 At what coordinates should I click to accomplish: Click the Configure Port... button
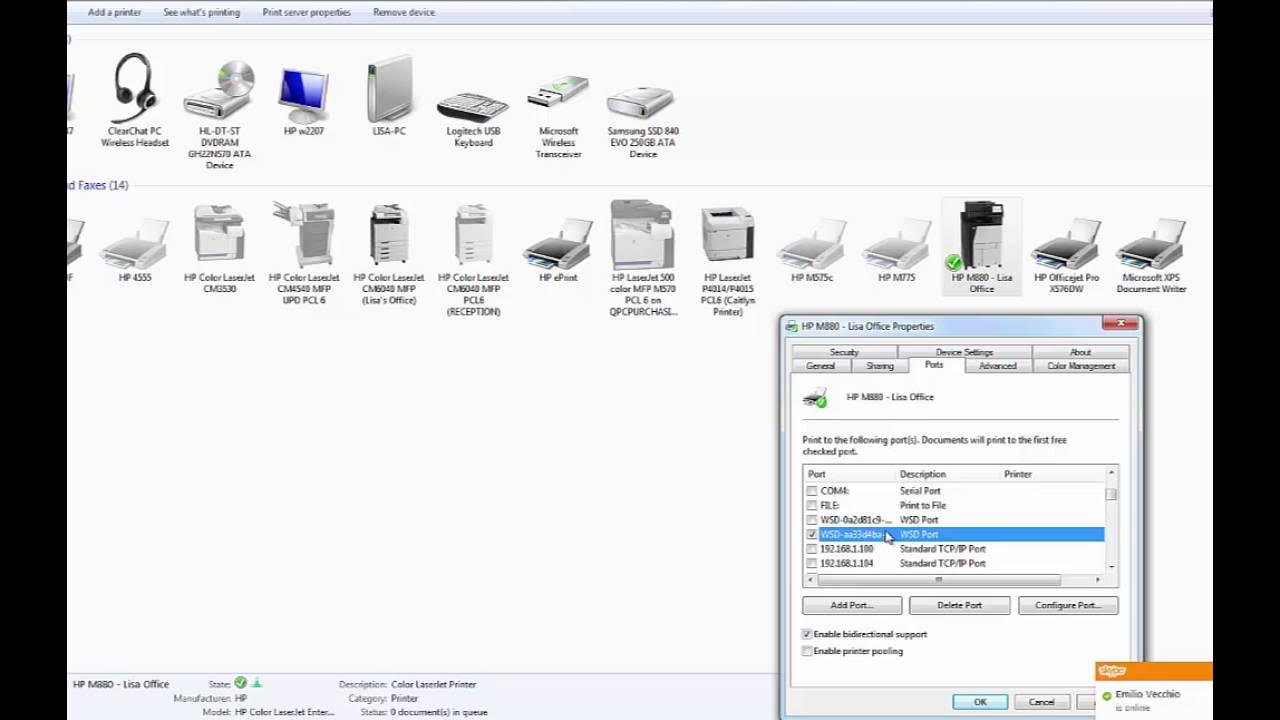tap(1068, 605)
